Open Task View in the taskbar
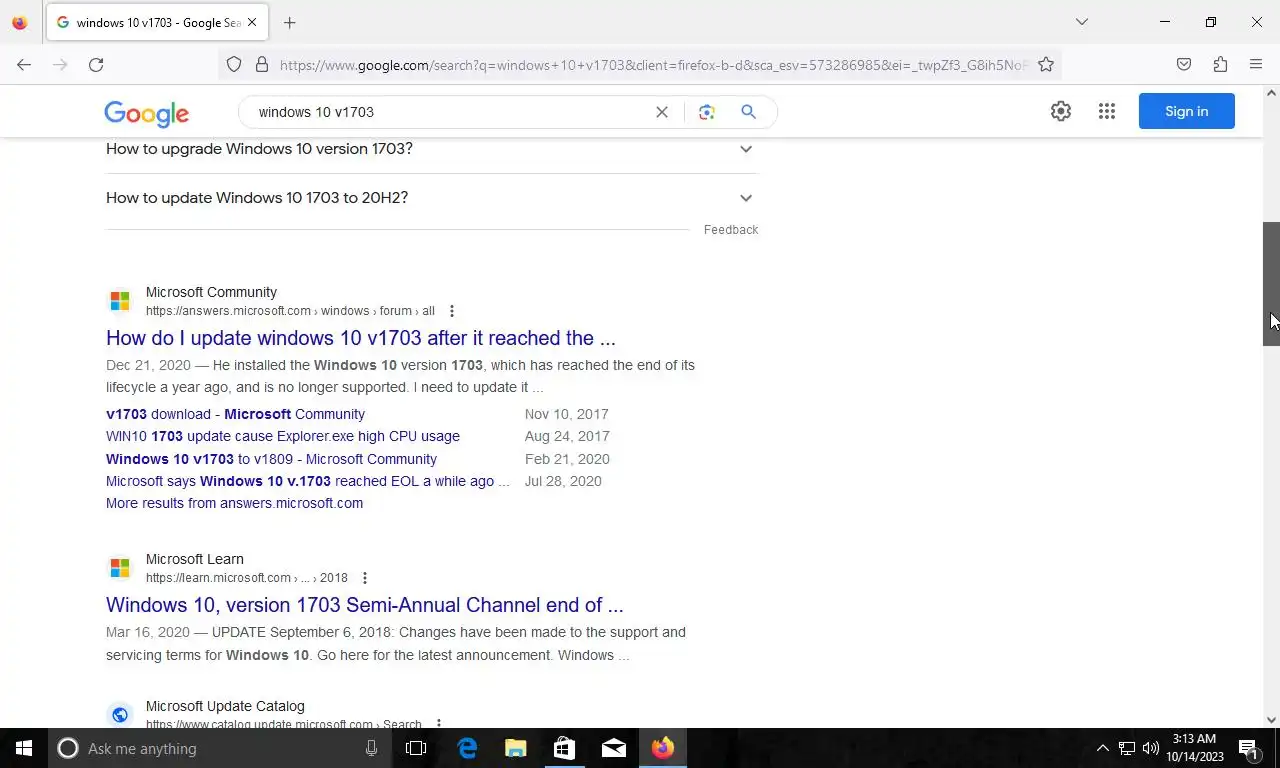The height and width of the screenshot is (768, 1280). 416,748
